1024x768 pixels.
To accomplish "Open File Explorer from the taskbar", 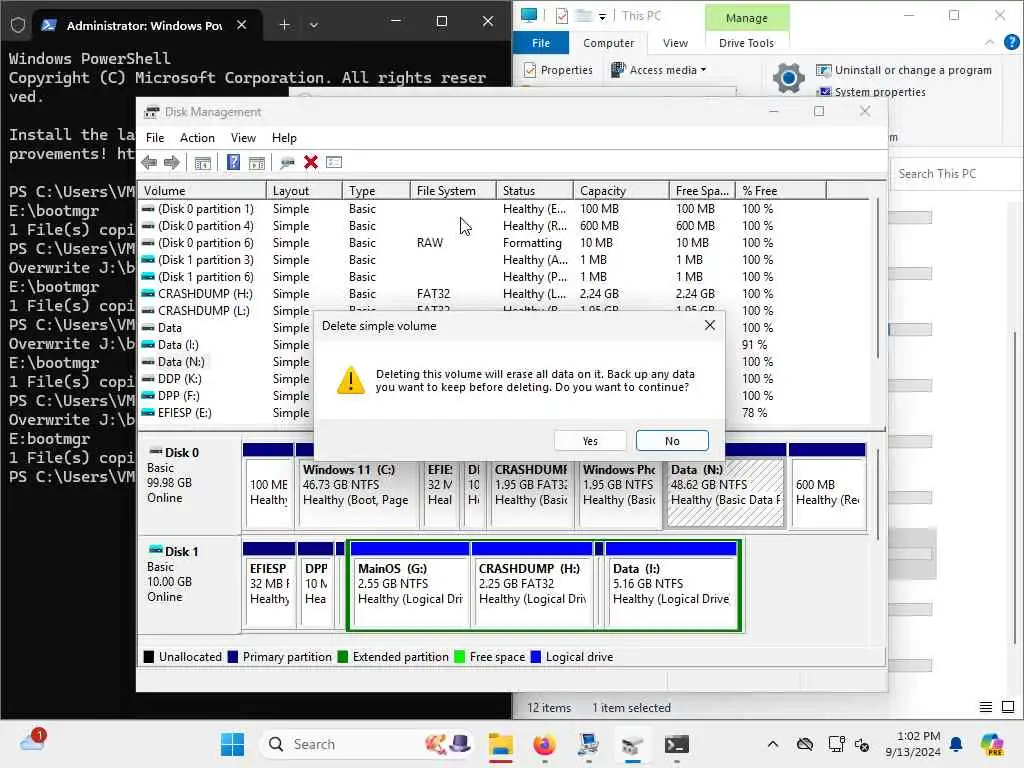I will (501, 744).
